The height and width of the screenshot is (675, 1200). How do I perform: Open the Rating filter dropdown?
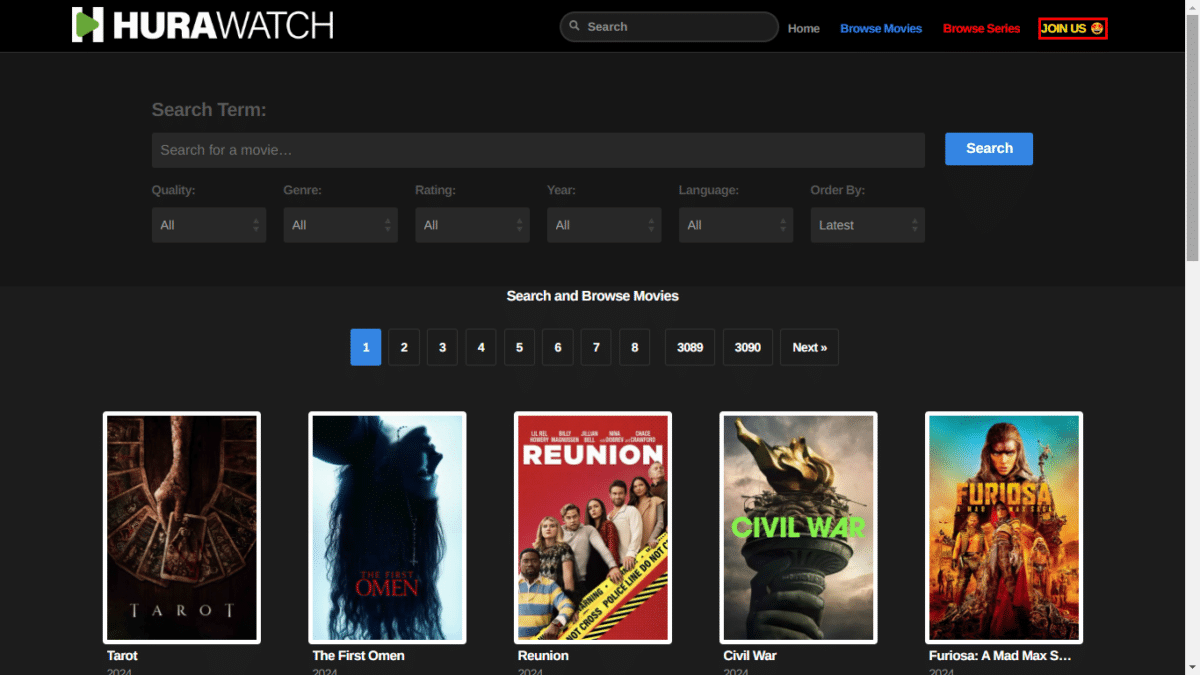point(472,225)
